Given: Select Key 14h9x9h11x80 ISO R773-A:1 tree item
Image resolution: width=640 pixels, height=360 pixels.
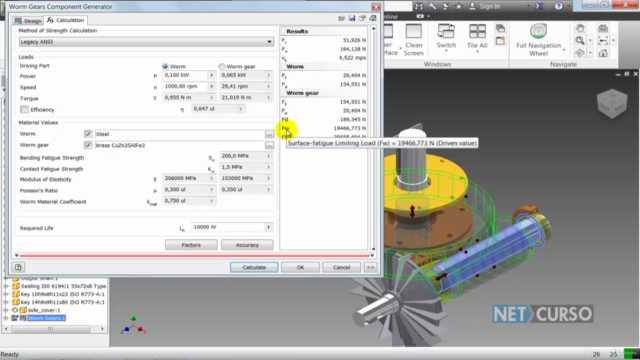Looking at the screenshot, I should [x=62, y=302].
